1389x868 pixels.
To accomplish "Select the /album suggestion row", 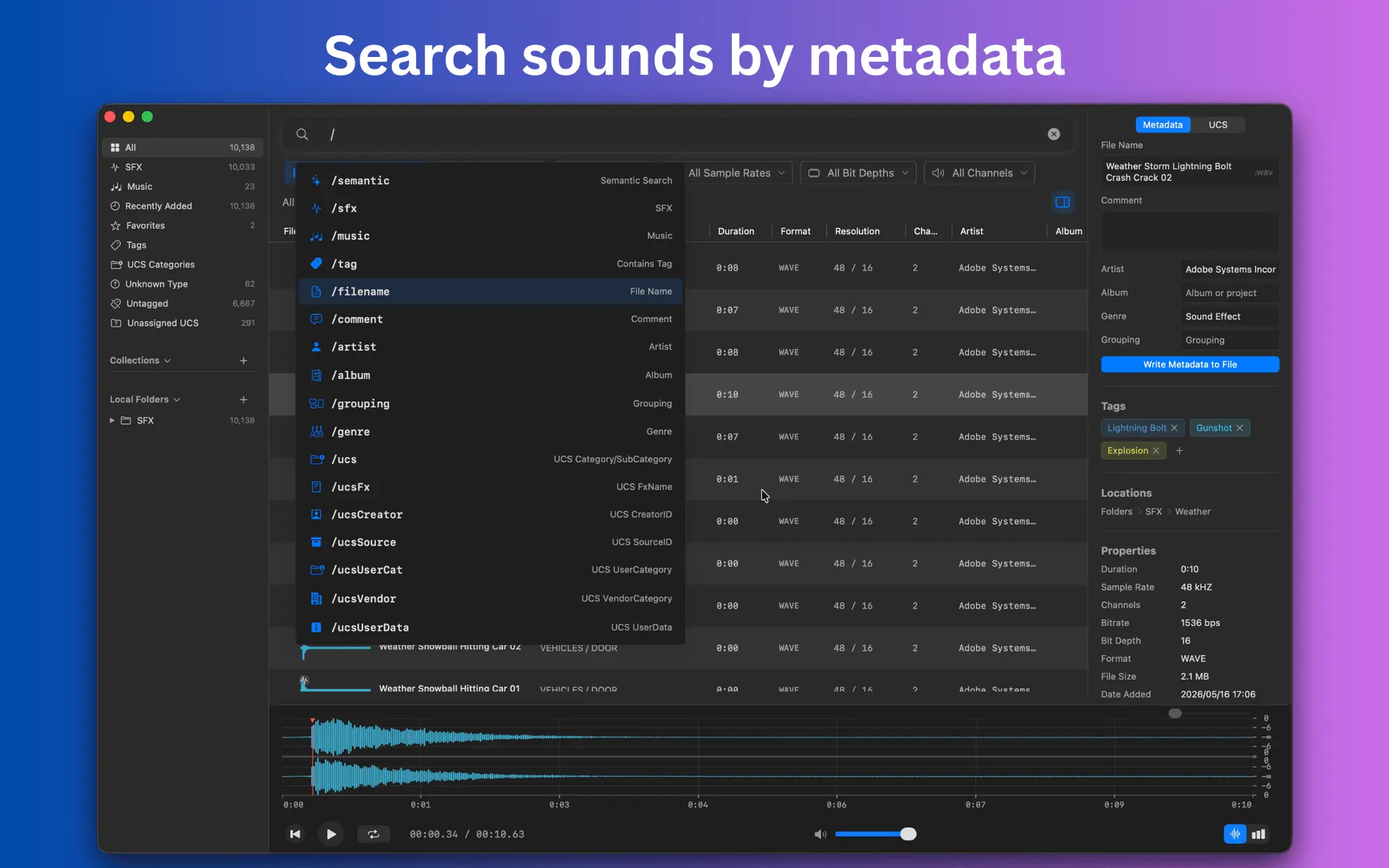I will point(490,375).
